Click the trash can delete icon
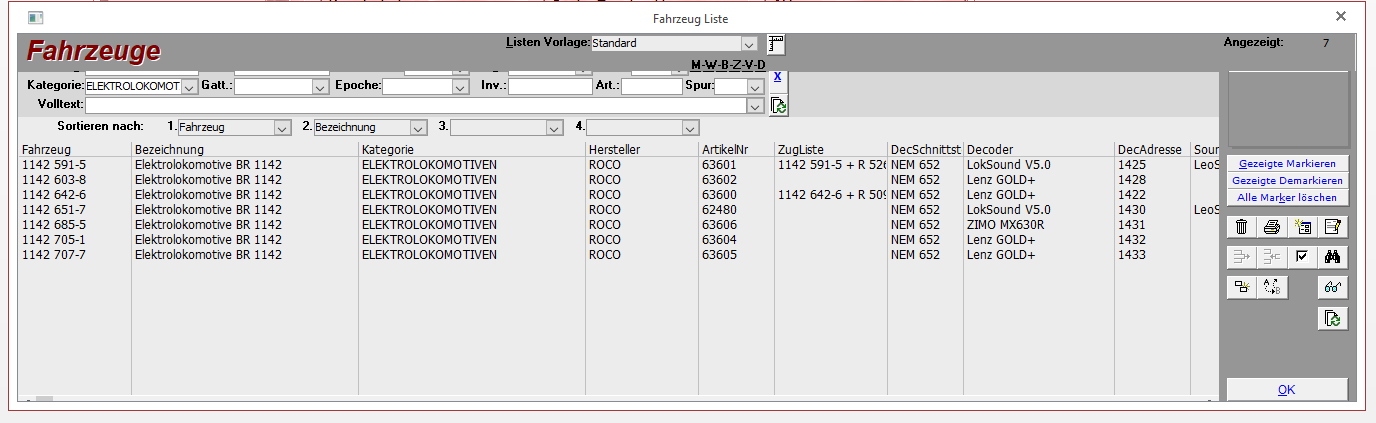Screen dimensions: 1376x423 point(1241,227)
